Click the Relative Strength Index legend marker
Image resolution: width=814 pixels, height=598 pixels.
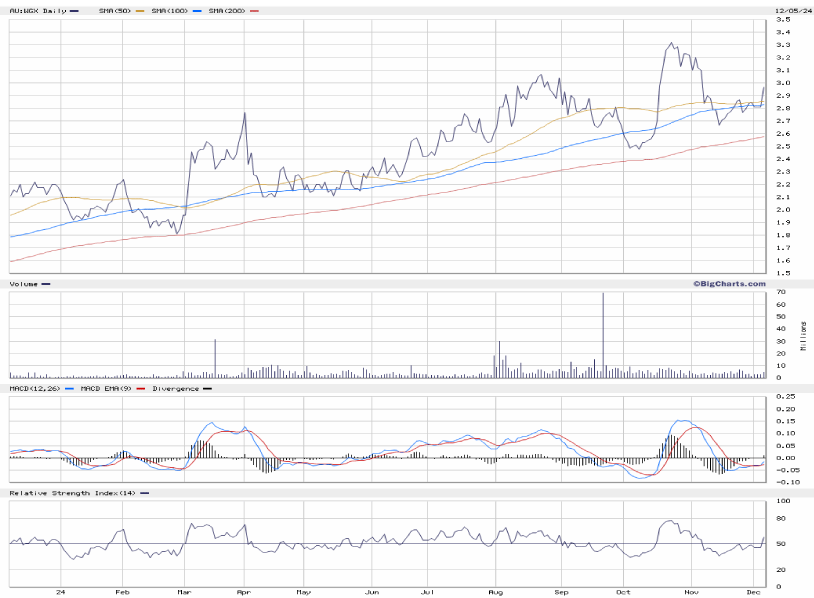click(145, 493)
